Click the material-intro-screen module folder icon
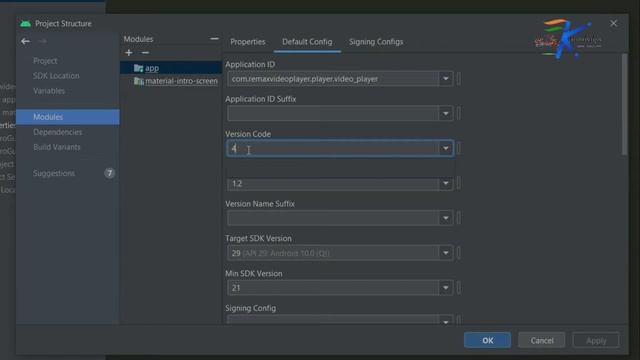Image resolution: width=640 pixels, height=360 pixels. [139, 81]
